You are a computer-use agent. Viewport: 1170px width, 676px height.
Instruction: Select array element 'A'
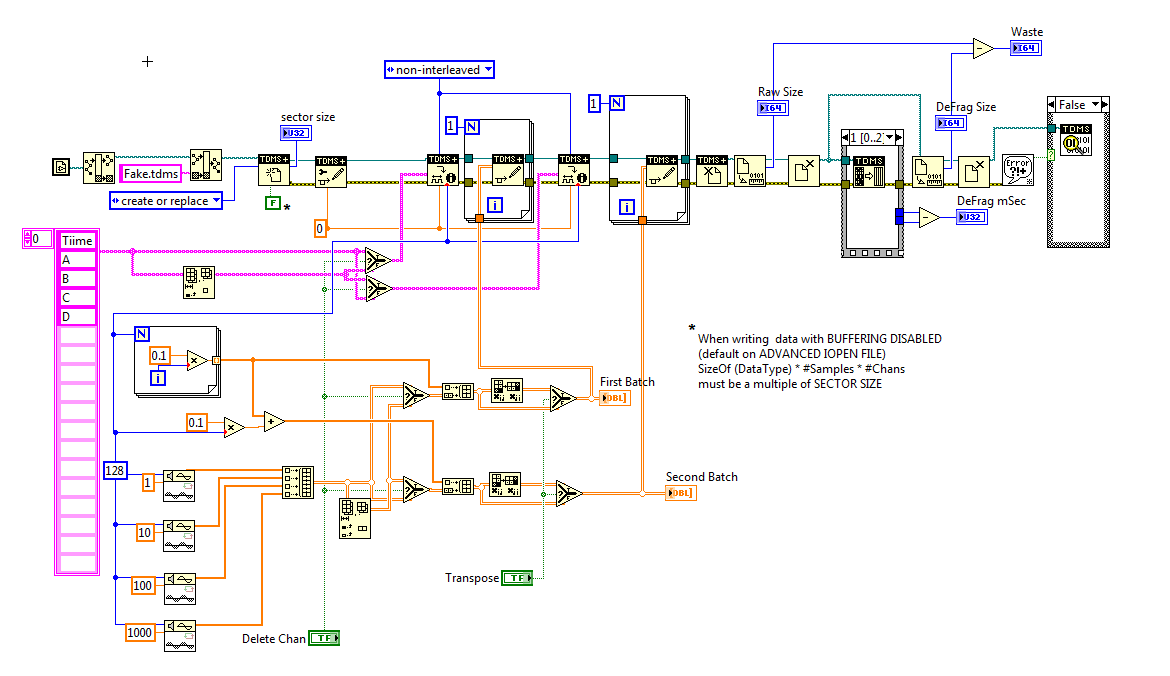[78, 260]
